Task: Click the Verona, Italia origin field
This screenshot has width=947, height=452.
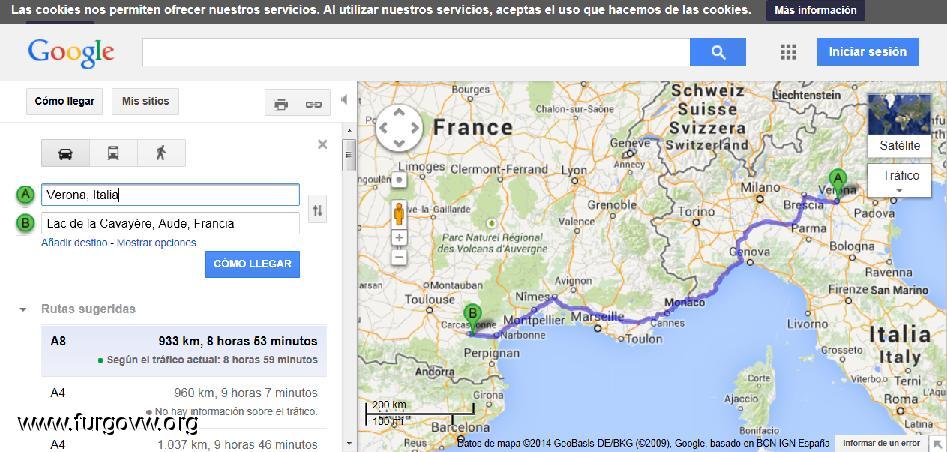Action: pos(170,195)
